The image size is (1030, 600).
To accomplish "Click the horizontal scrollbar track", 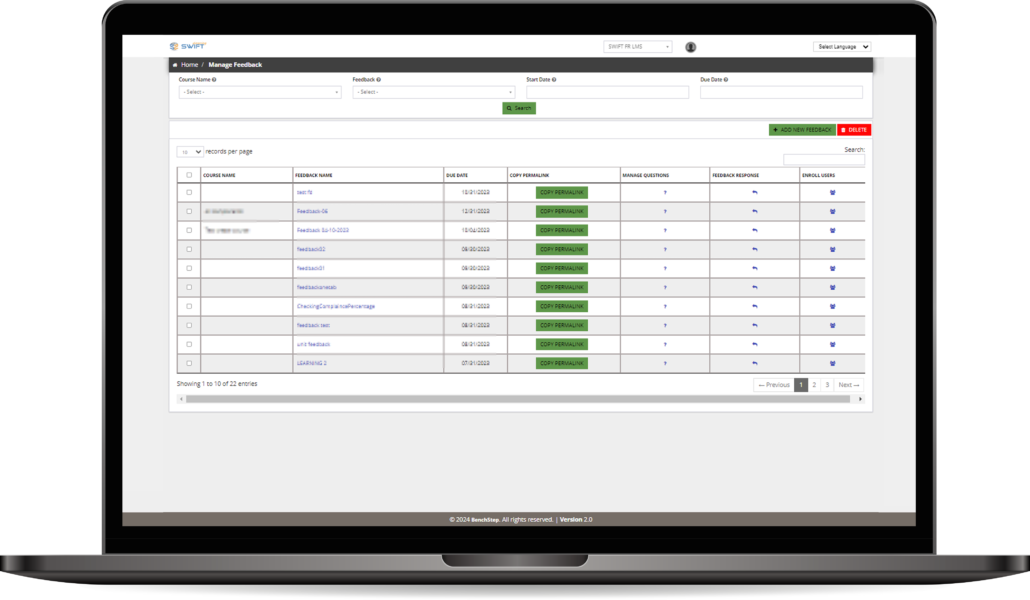I will (x=518, y=399).
